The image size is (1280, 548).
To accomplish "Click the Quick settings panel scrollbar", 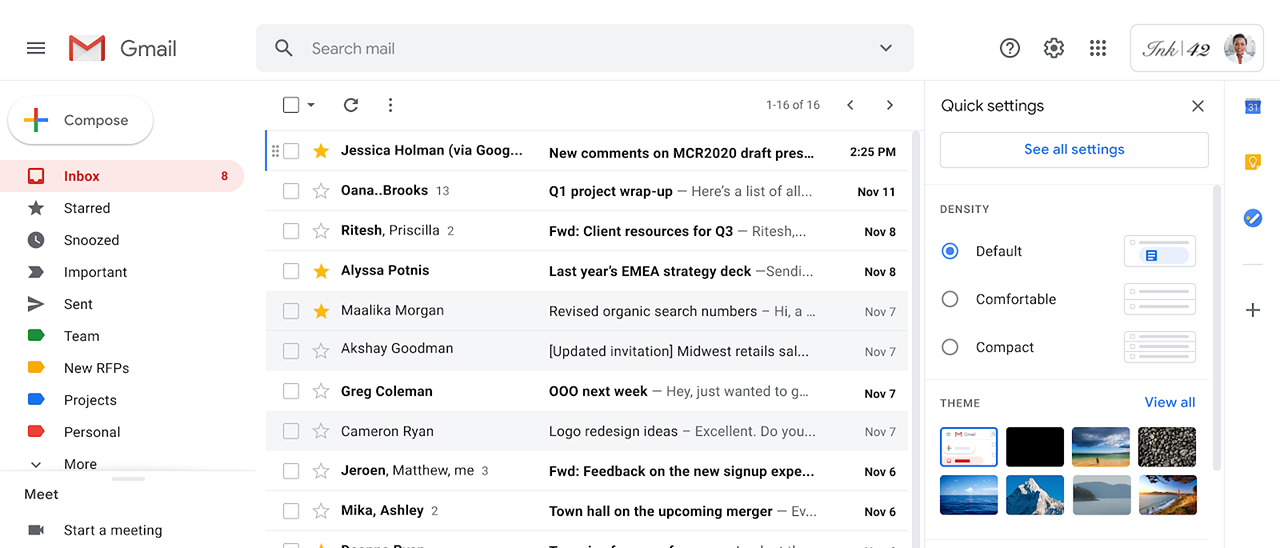I will [x=1217, y=327].
